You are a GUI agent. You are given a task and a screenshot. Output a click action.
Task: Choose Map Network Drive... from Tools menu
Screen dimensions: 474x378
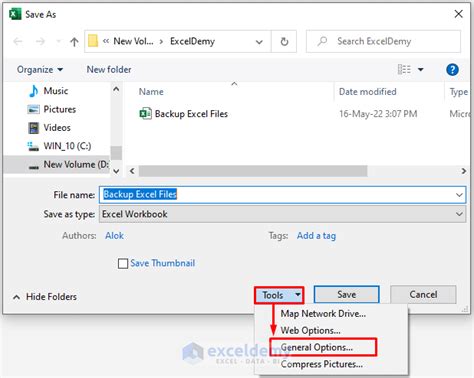[323, 314]
